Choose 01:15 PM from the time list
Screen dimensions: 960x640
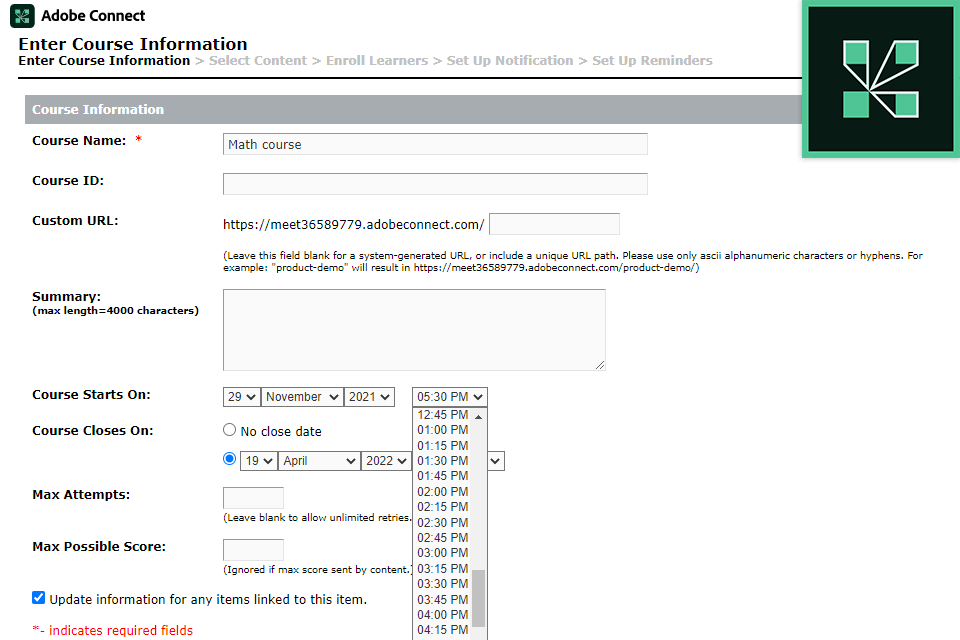[x=443, y=445]
